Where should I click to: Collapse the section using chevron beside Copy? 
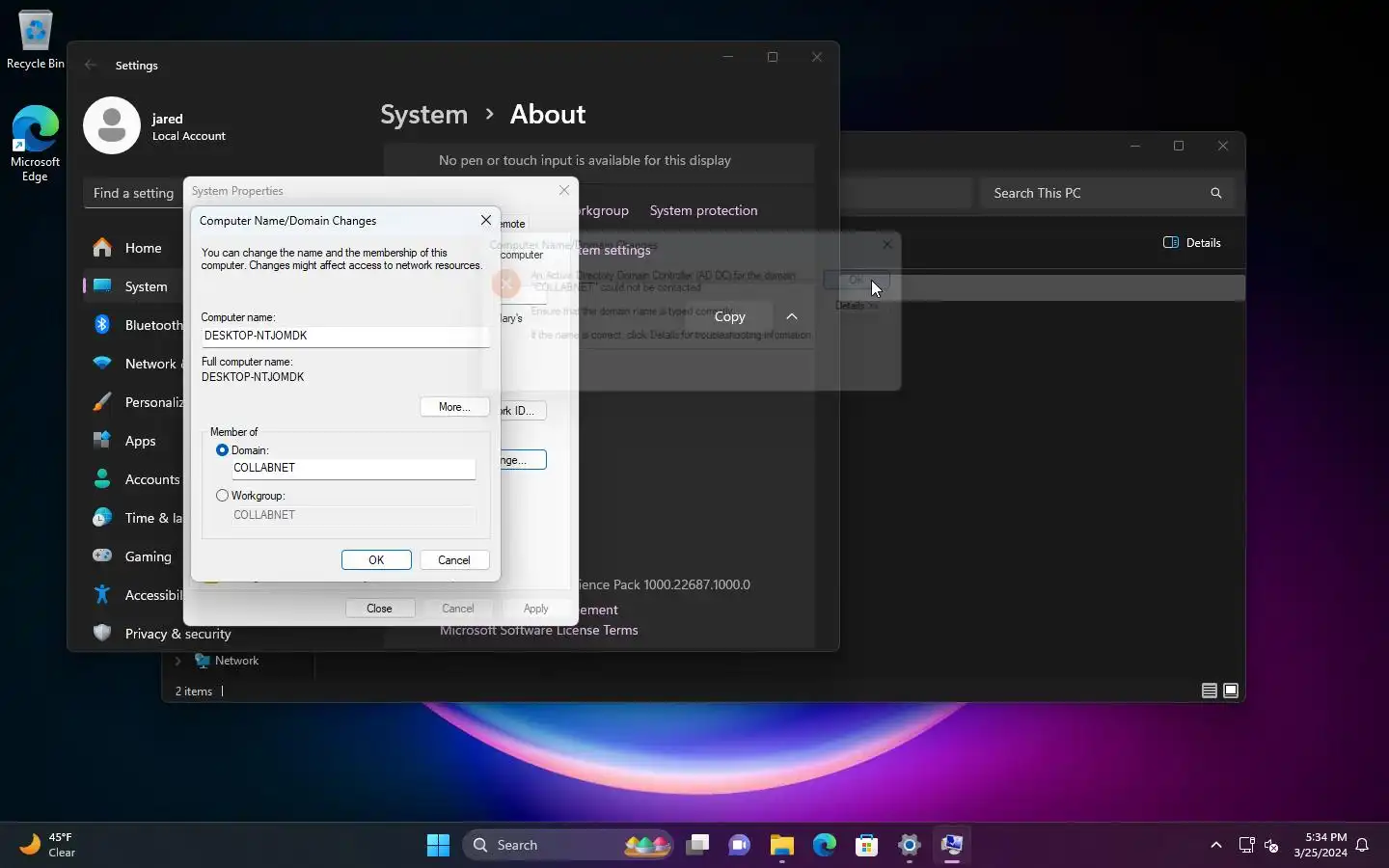[792, 316]
